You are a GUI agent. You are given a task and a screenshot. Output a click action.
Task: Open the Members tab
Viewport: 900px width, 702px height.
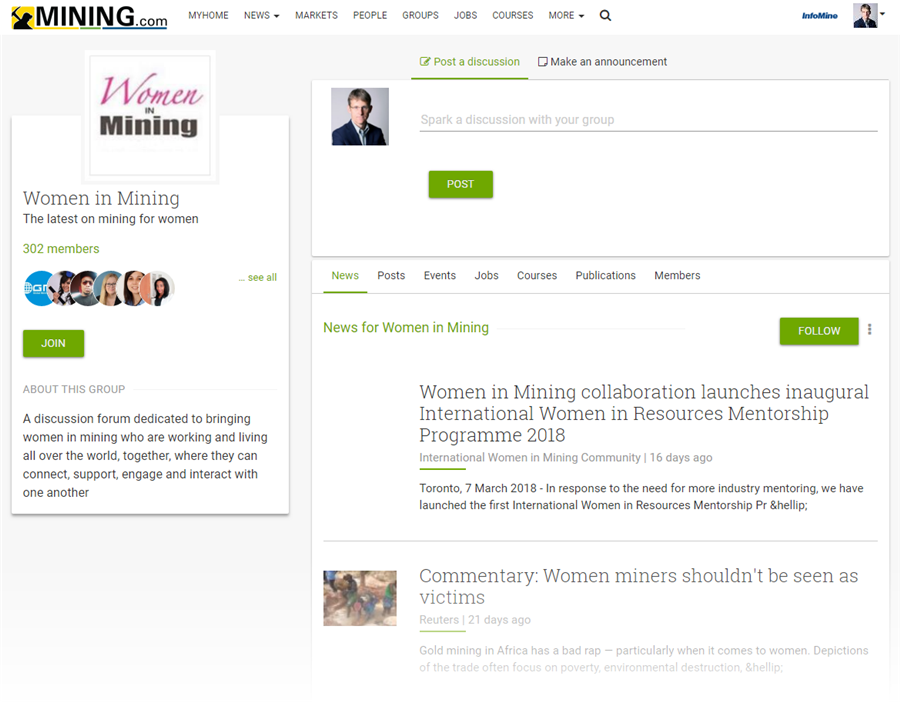(677, 276)
